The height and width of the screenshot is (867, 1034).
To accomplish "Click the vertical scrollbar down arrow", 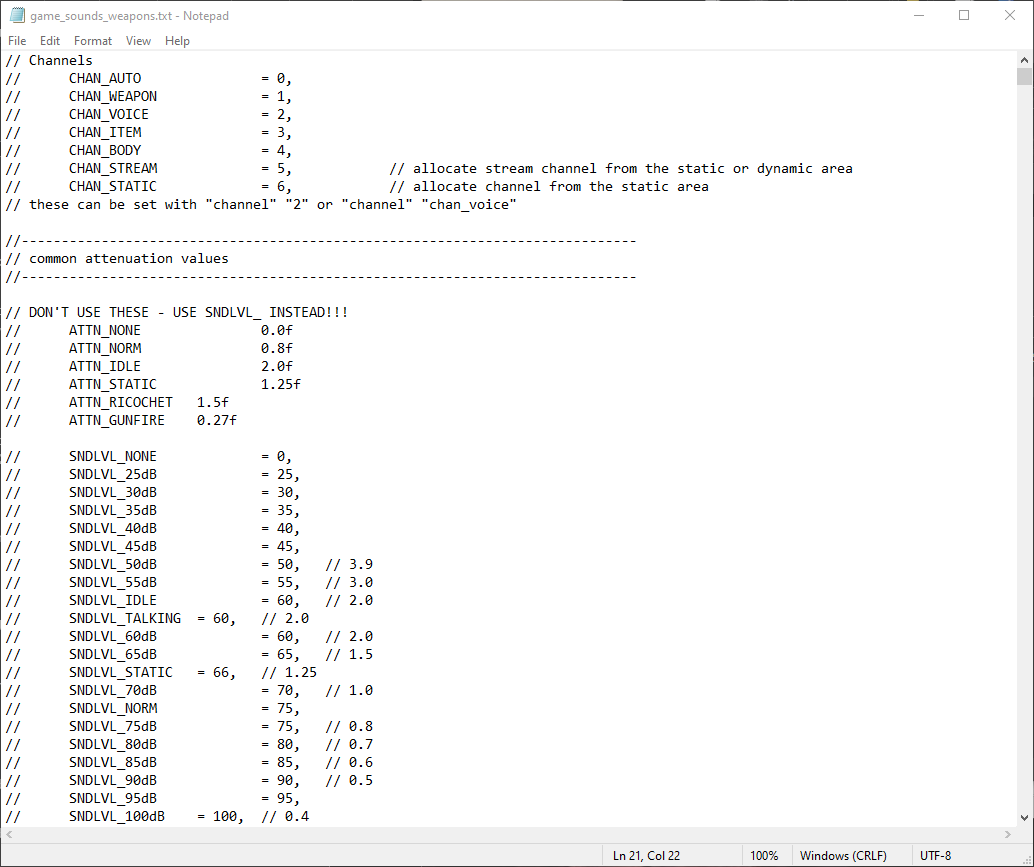I will point(1024,818).
